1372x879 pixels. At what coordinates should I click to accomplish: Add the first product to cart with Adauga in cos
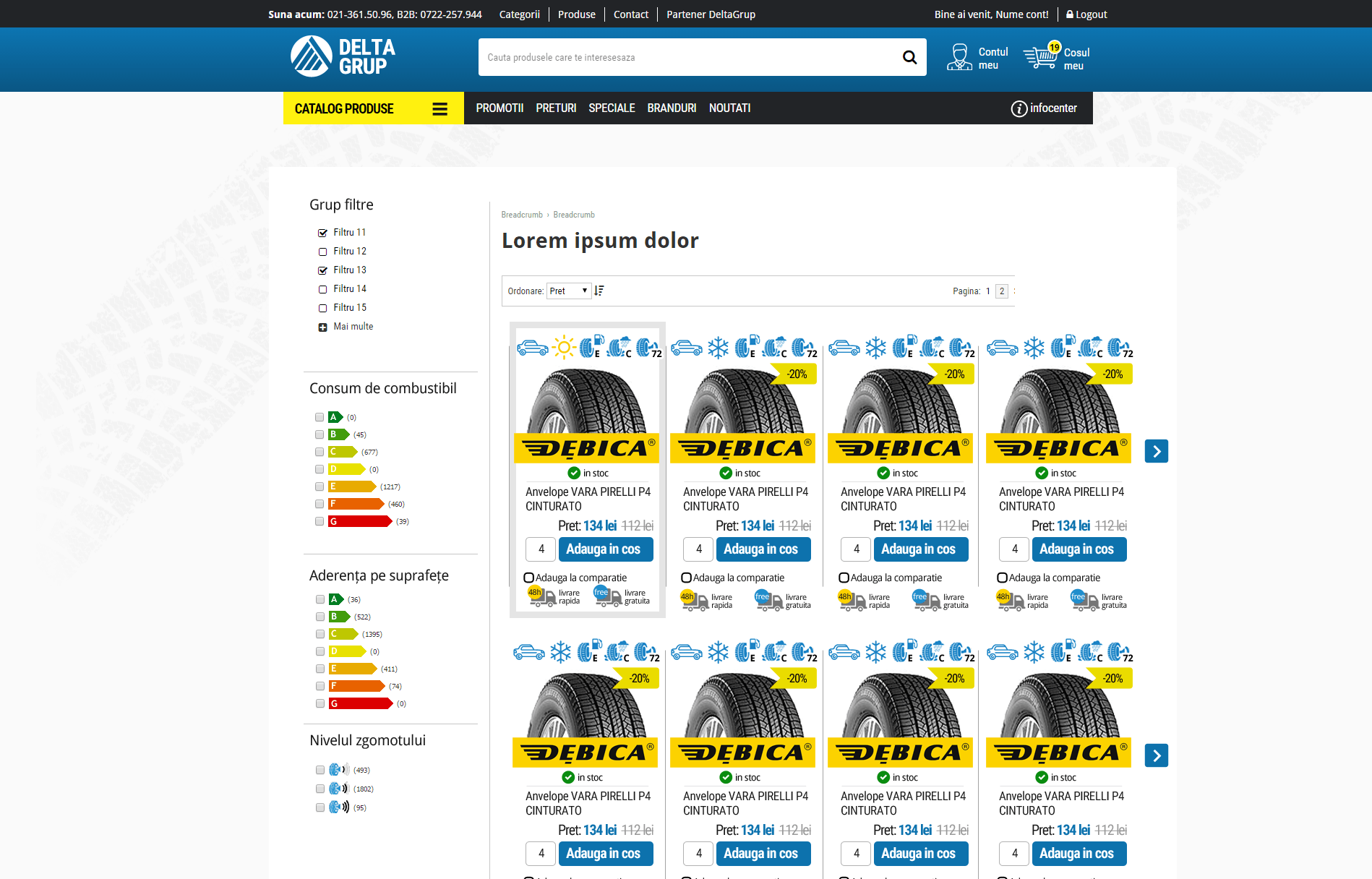[606, 549]
